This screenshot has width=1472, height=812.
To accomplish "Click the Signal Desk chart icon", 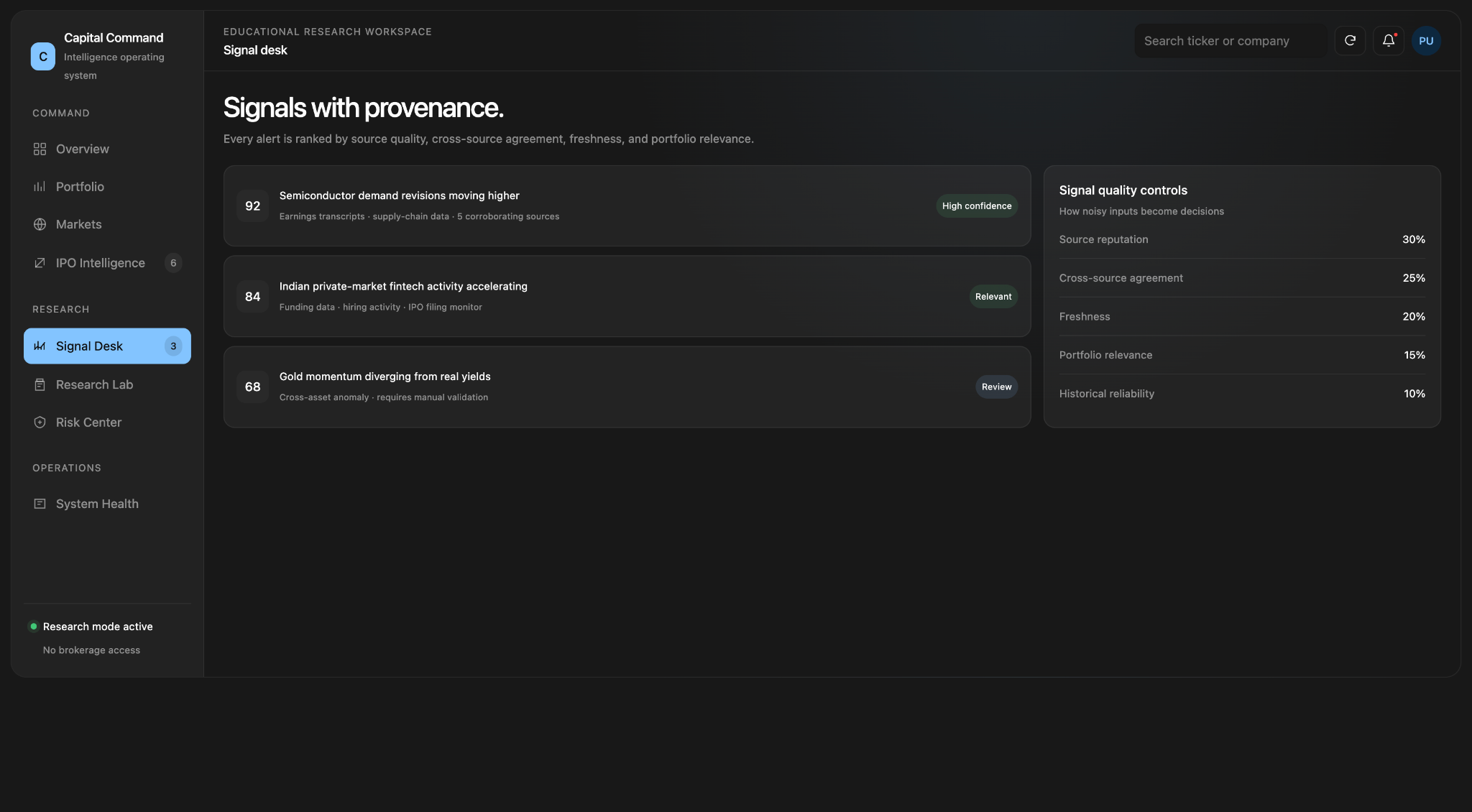I will click(x=40, y=346).
